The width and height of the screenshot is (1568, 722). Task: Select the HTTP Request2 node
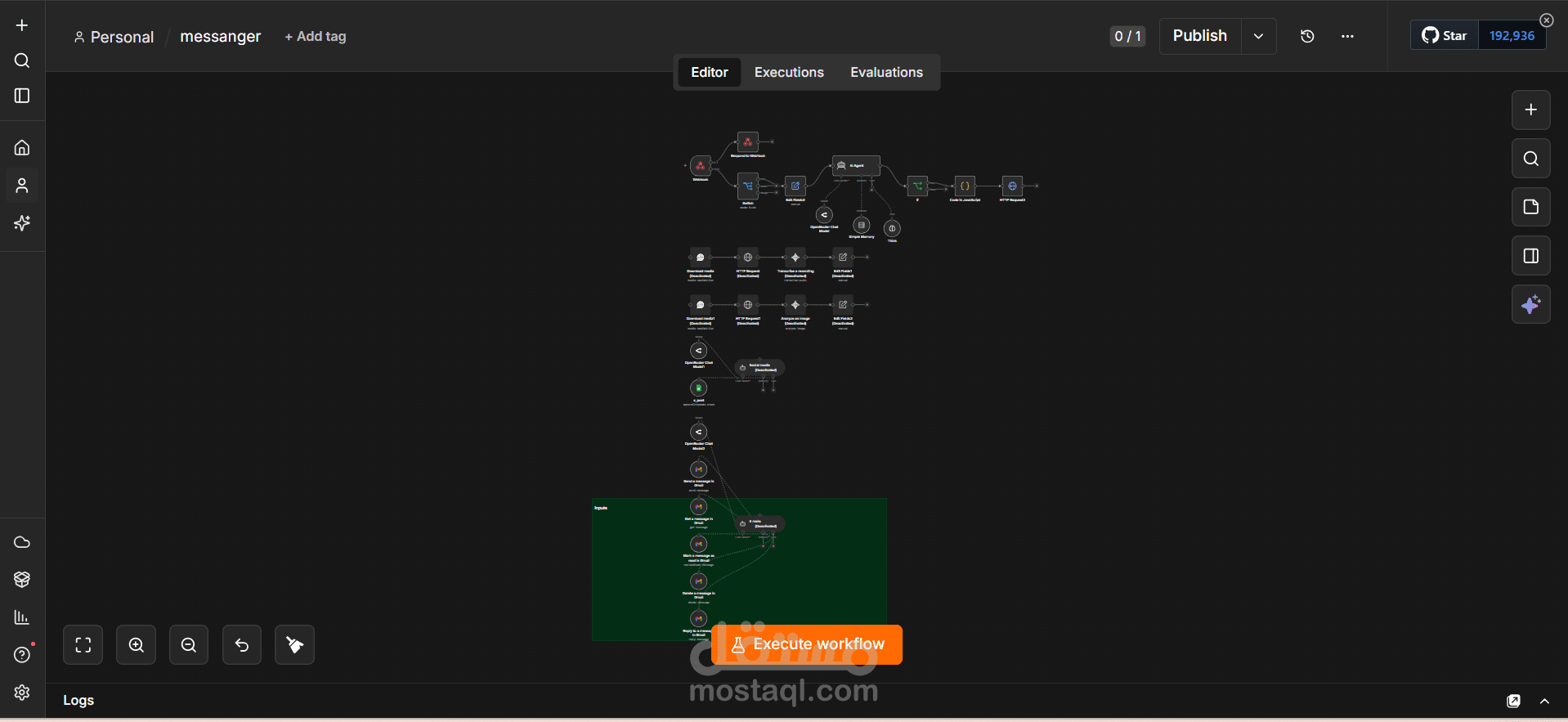pos(1012,186)
